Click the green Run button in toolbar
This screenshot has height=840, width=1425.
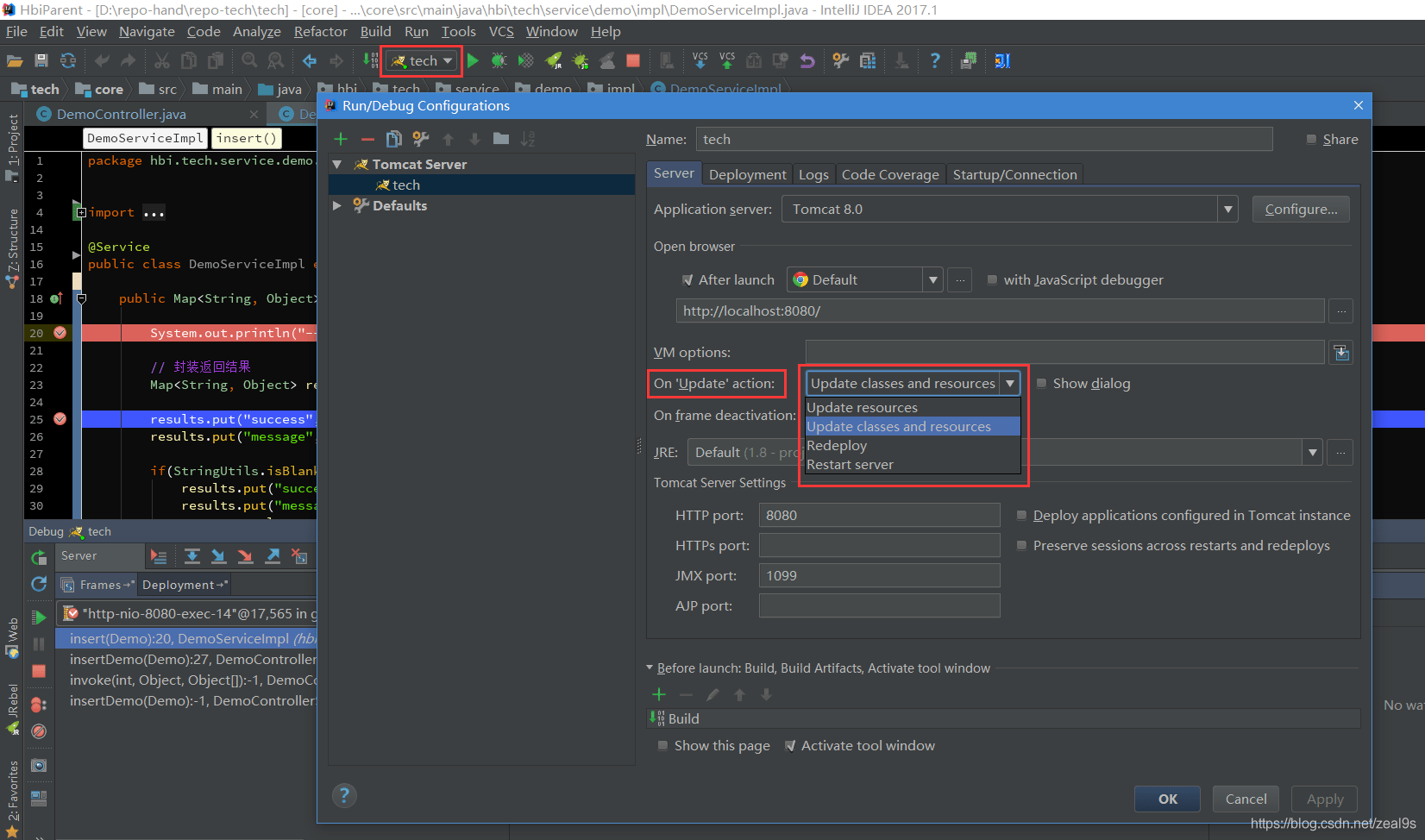[x=473, y=60]
